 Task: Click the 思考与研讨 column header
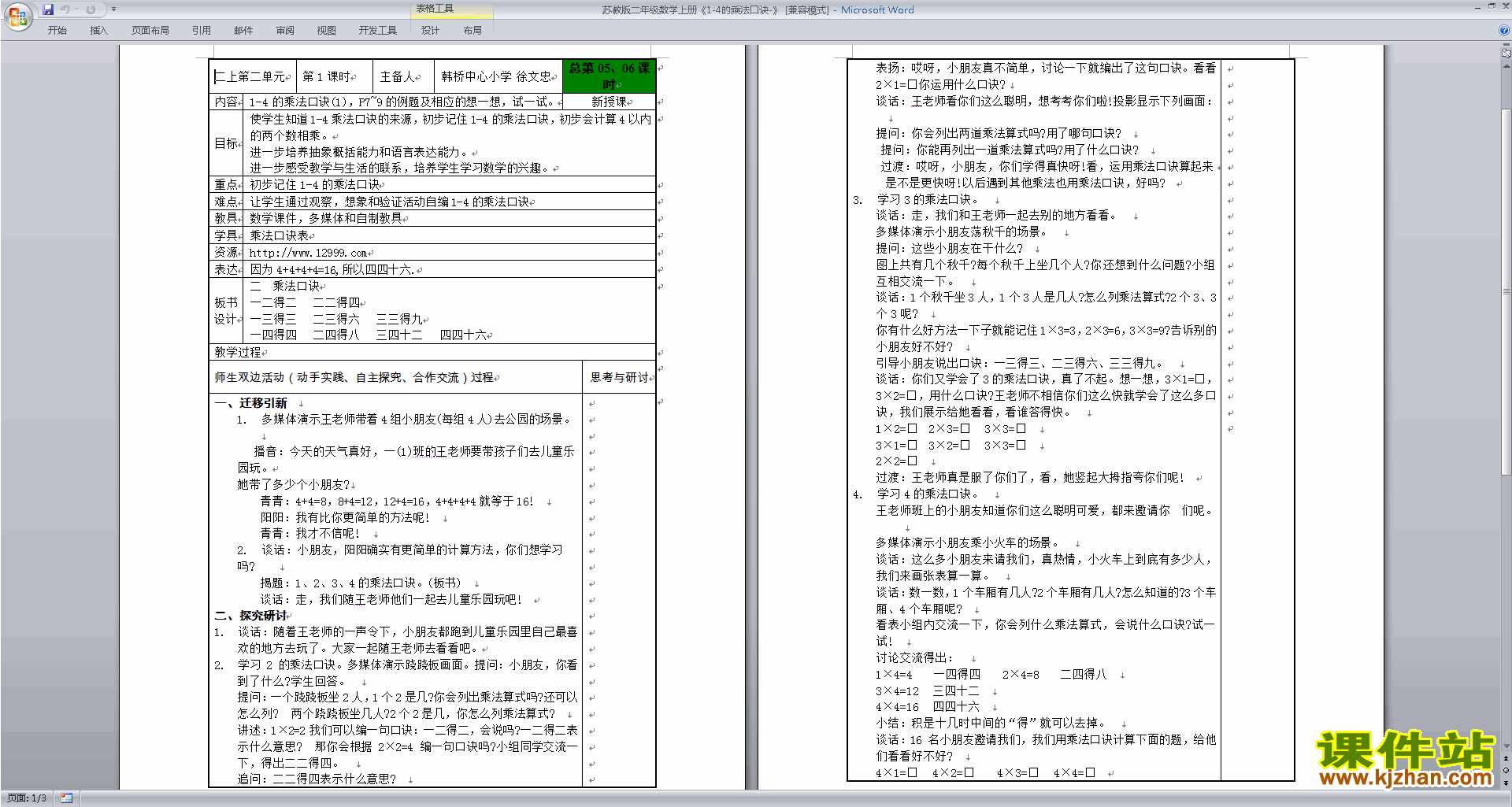[x=620, y=378]
